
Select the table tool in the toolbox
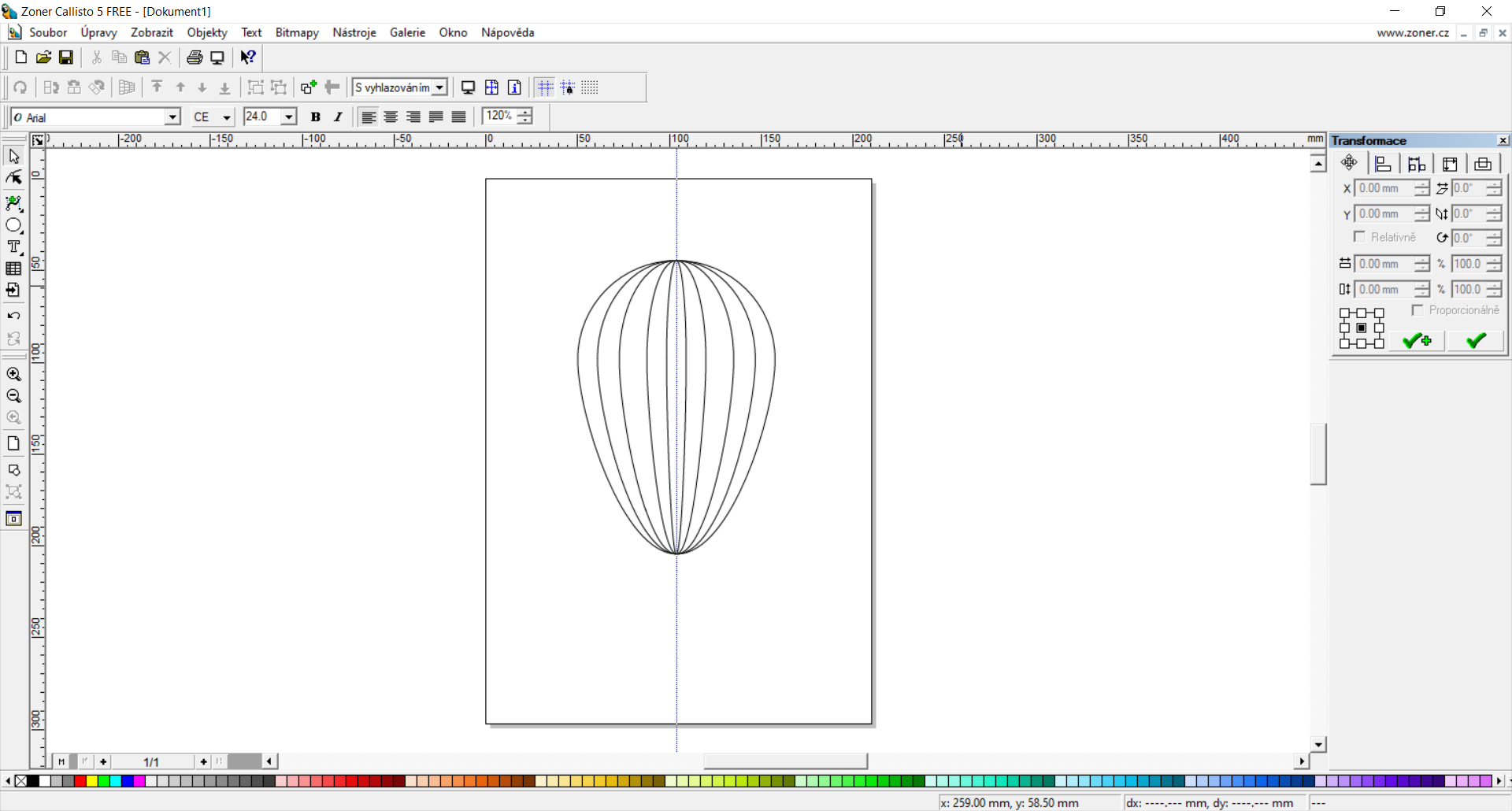(13, 268)
